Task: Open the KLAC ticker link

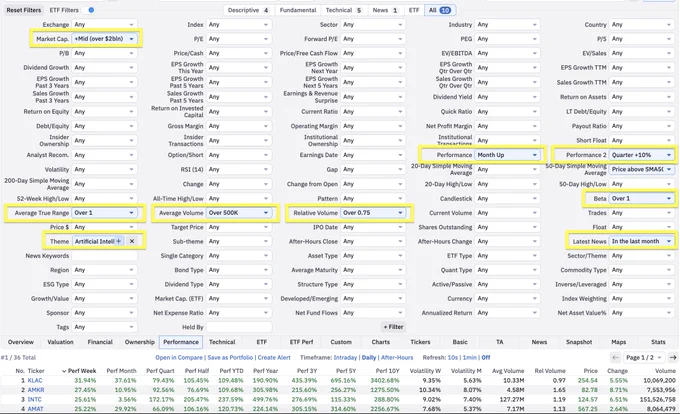Action: point(35,381)
